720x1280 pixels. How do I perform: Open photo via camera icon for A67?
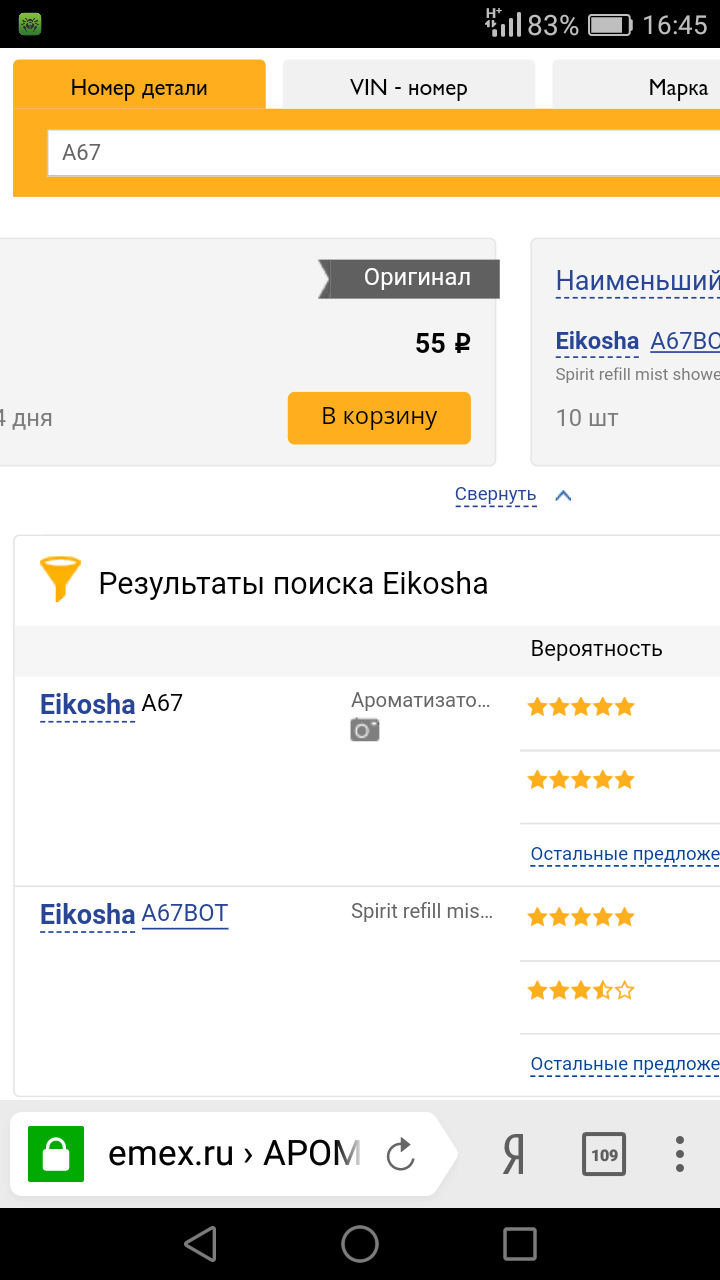point(365,730)
